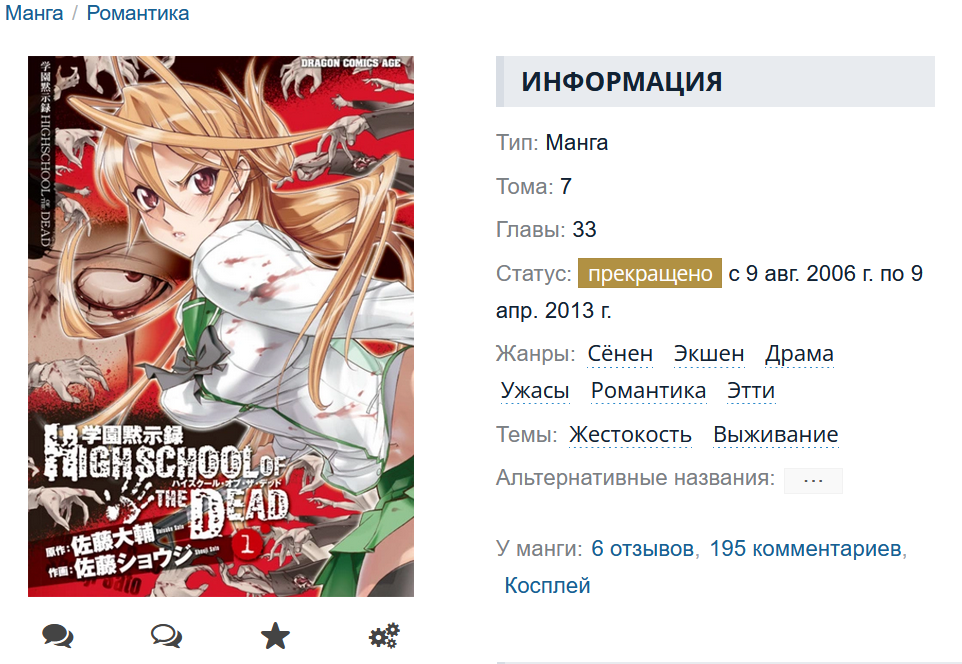This screenshot has height=664, width=962.
Task: Open the gears settings icon
Action: tap(384, 636)
